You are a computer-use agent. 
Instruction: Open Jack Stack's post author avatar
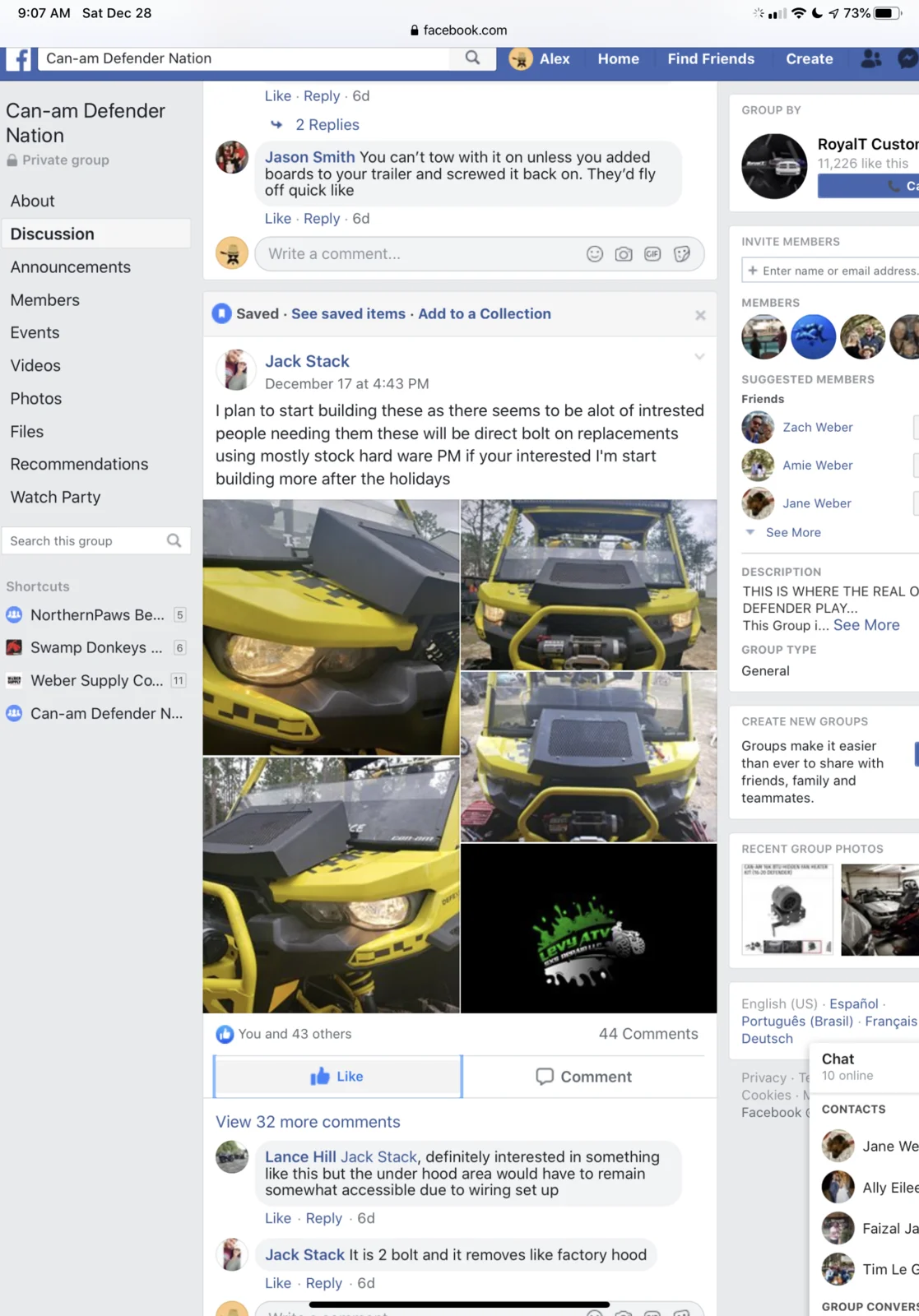click(x=235, y=369)
